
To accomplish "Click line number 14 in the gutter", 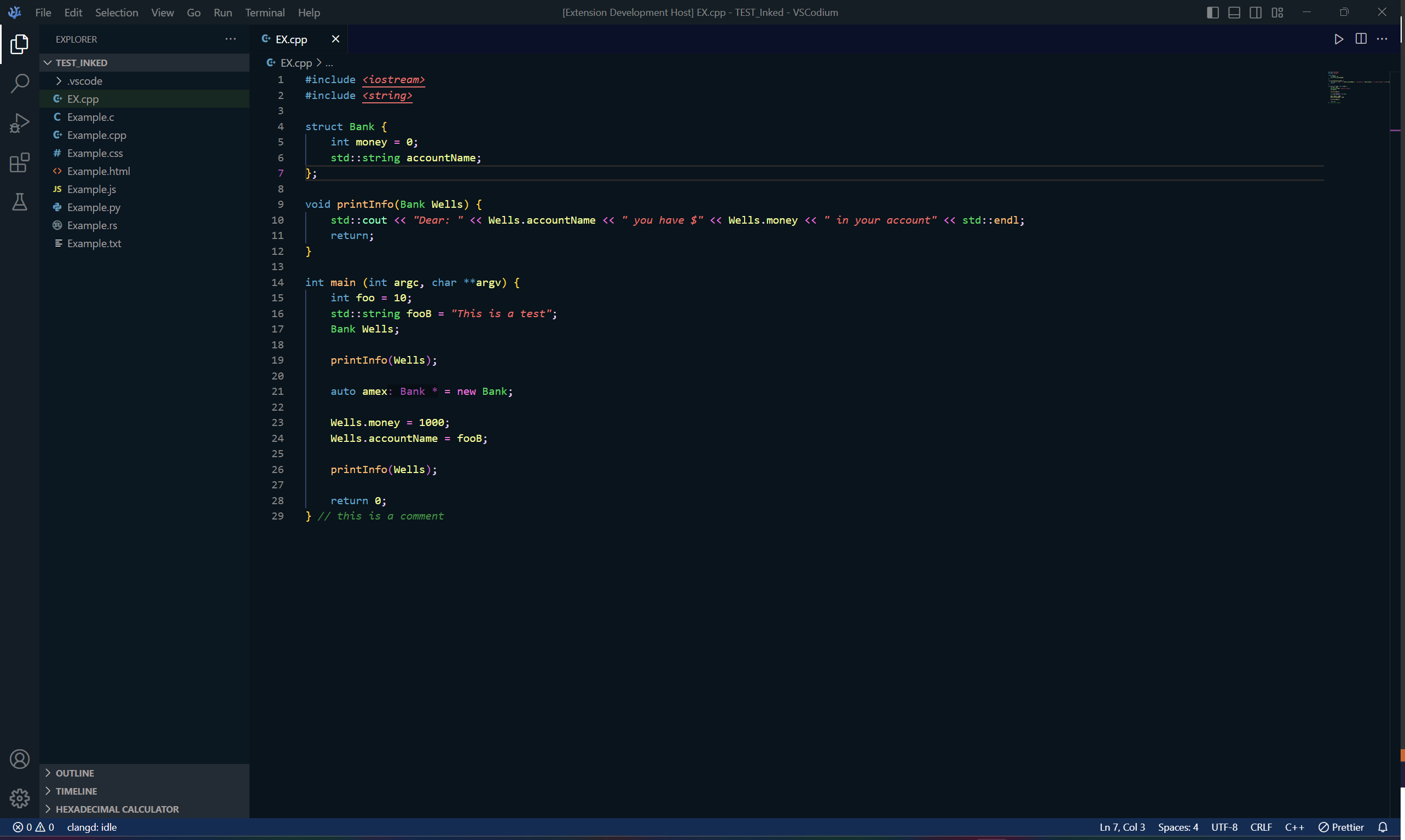I will (277, 282).
